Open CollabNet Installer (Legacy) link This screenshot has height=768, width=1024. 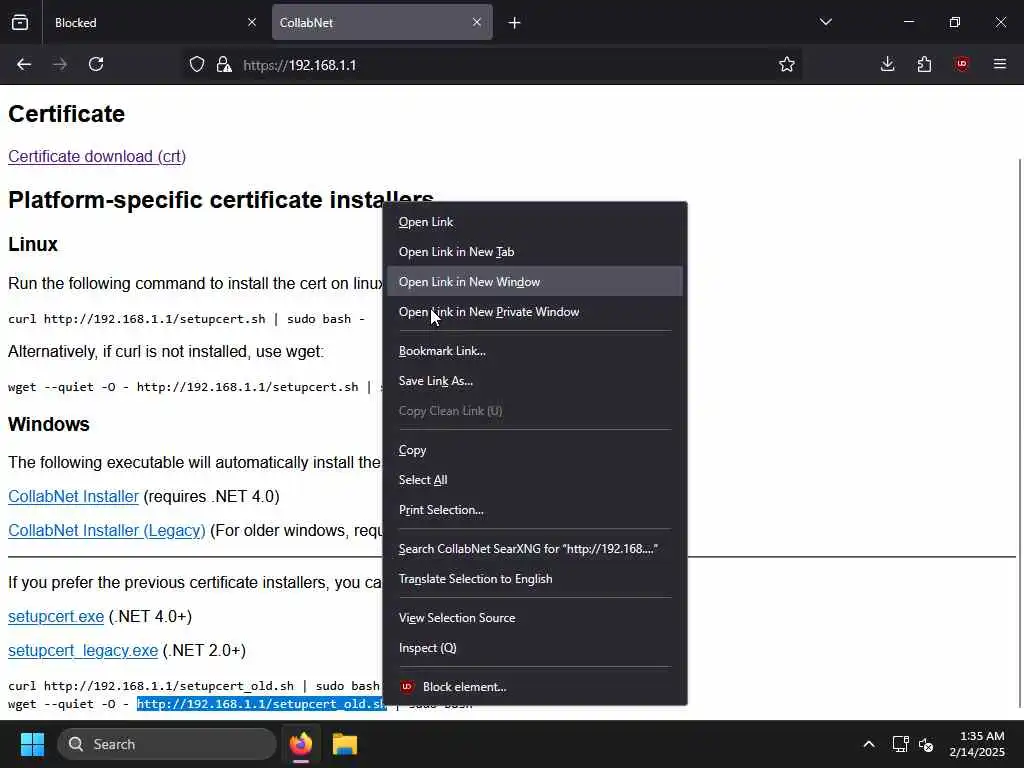[106, 530]
